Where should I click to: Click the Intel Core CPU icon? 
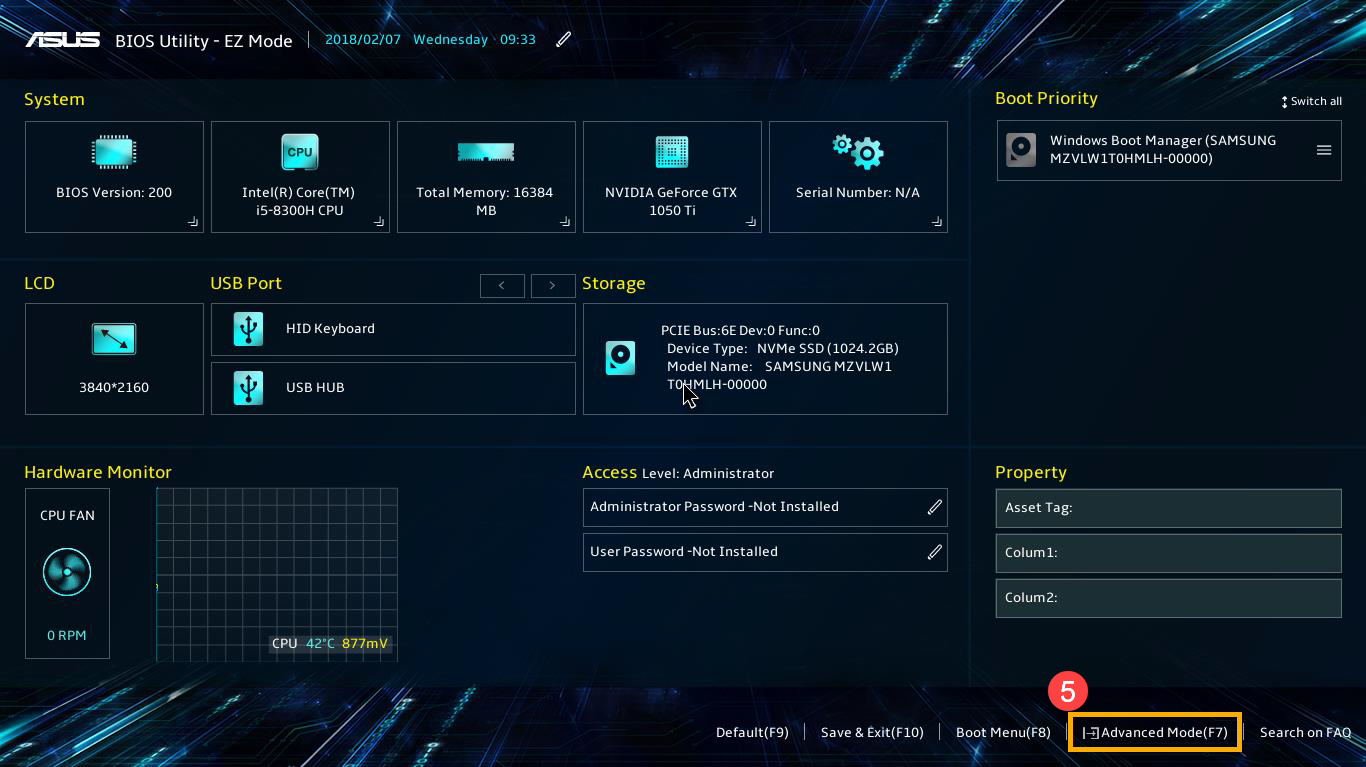300,153
